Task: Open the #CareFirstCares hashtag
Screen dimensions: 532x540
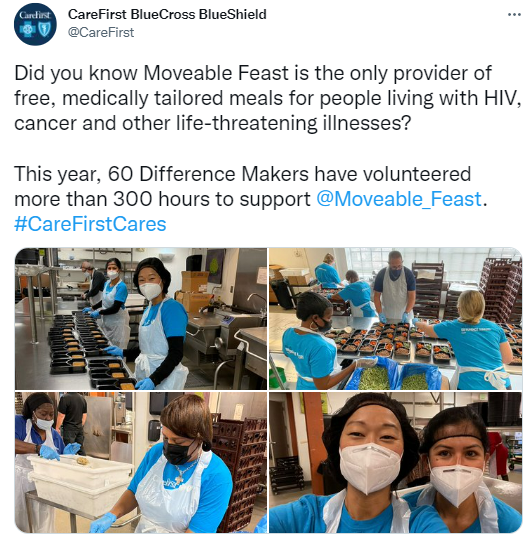Action: [90, 224]
